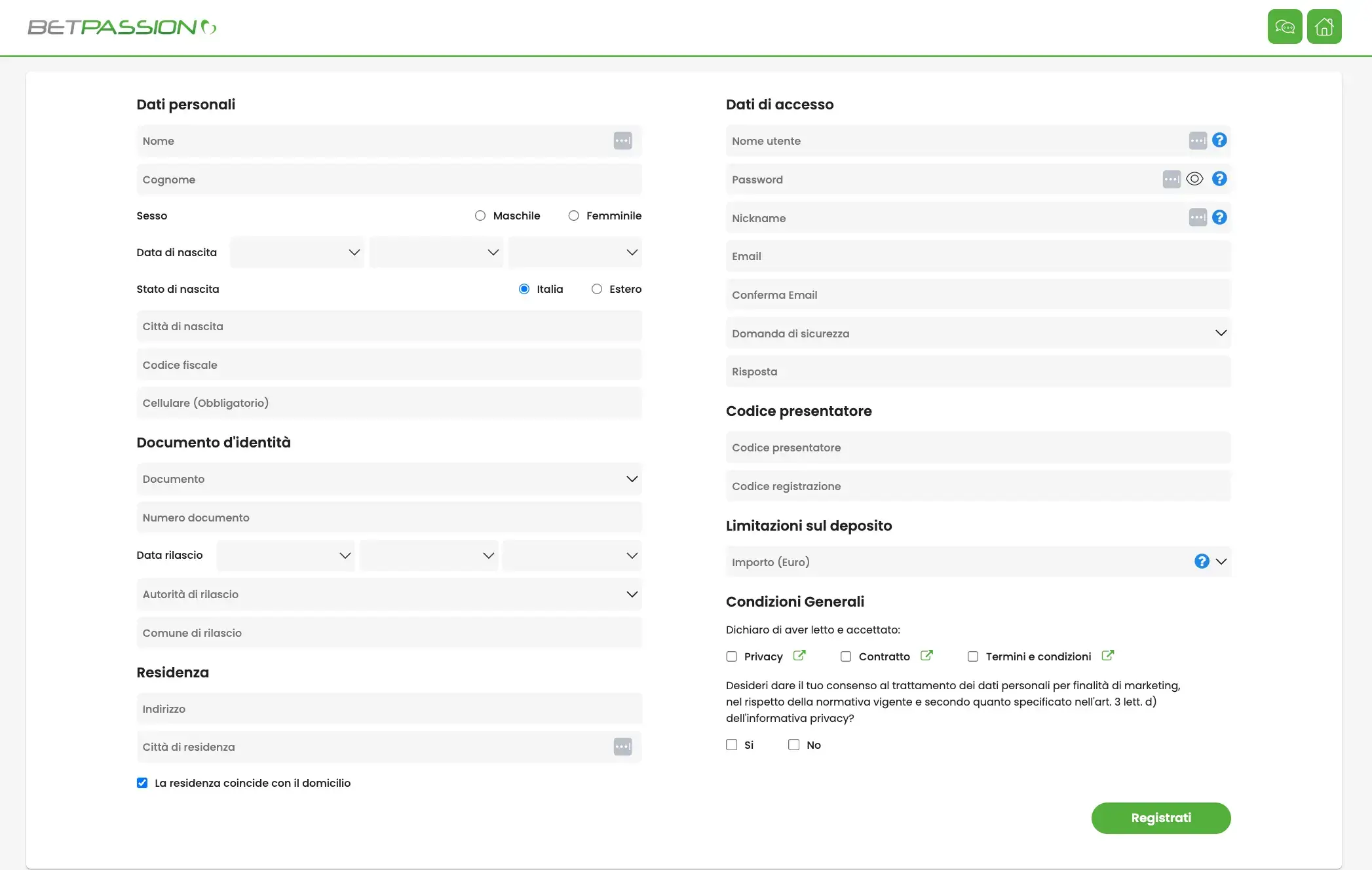
Task: Click the Nickname input field
Action: [978, 218]
